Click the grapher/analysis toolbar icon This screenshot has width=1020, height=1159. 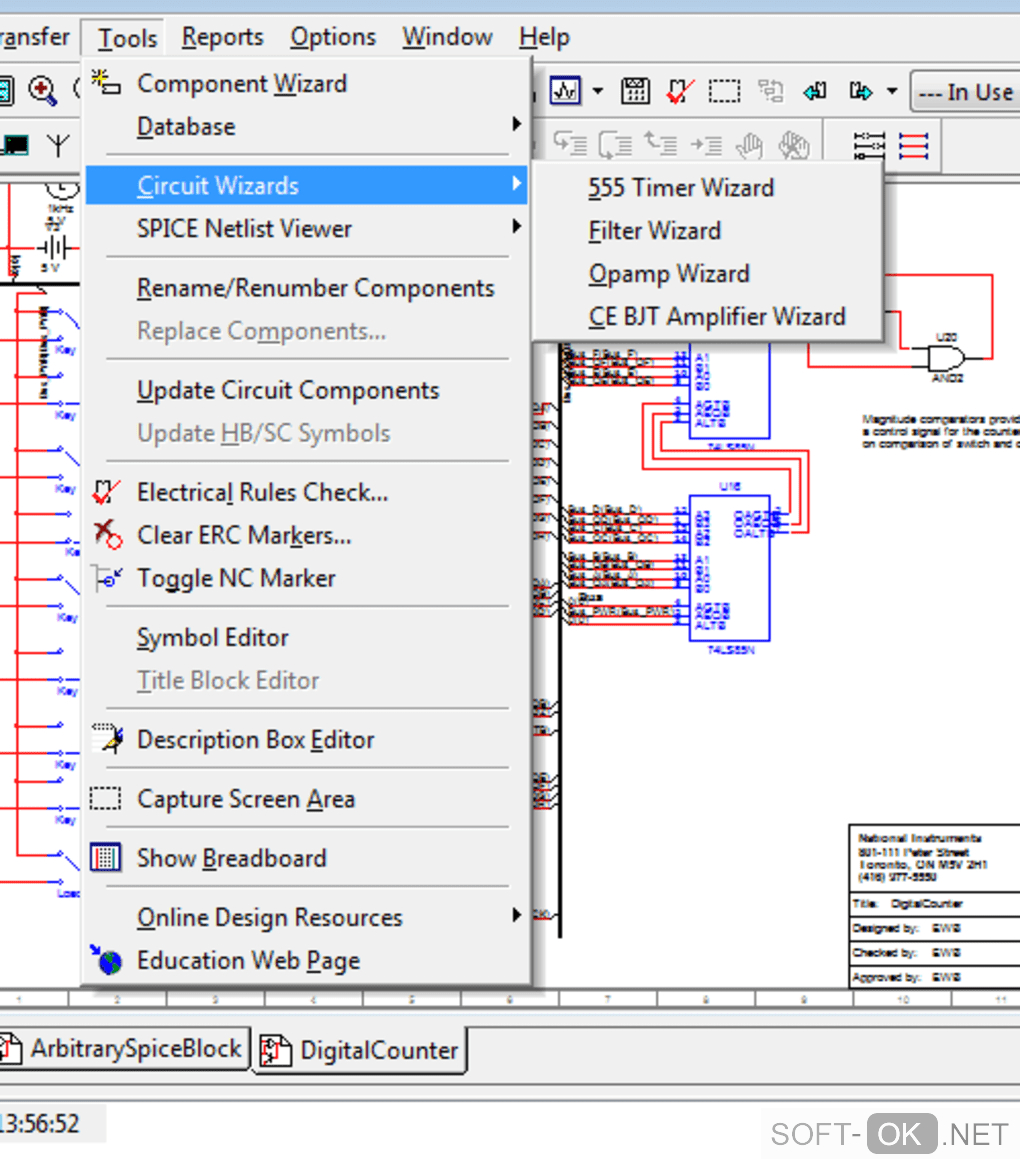(x=565, y=92)
